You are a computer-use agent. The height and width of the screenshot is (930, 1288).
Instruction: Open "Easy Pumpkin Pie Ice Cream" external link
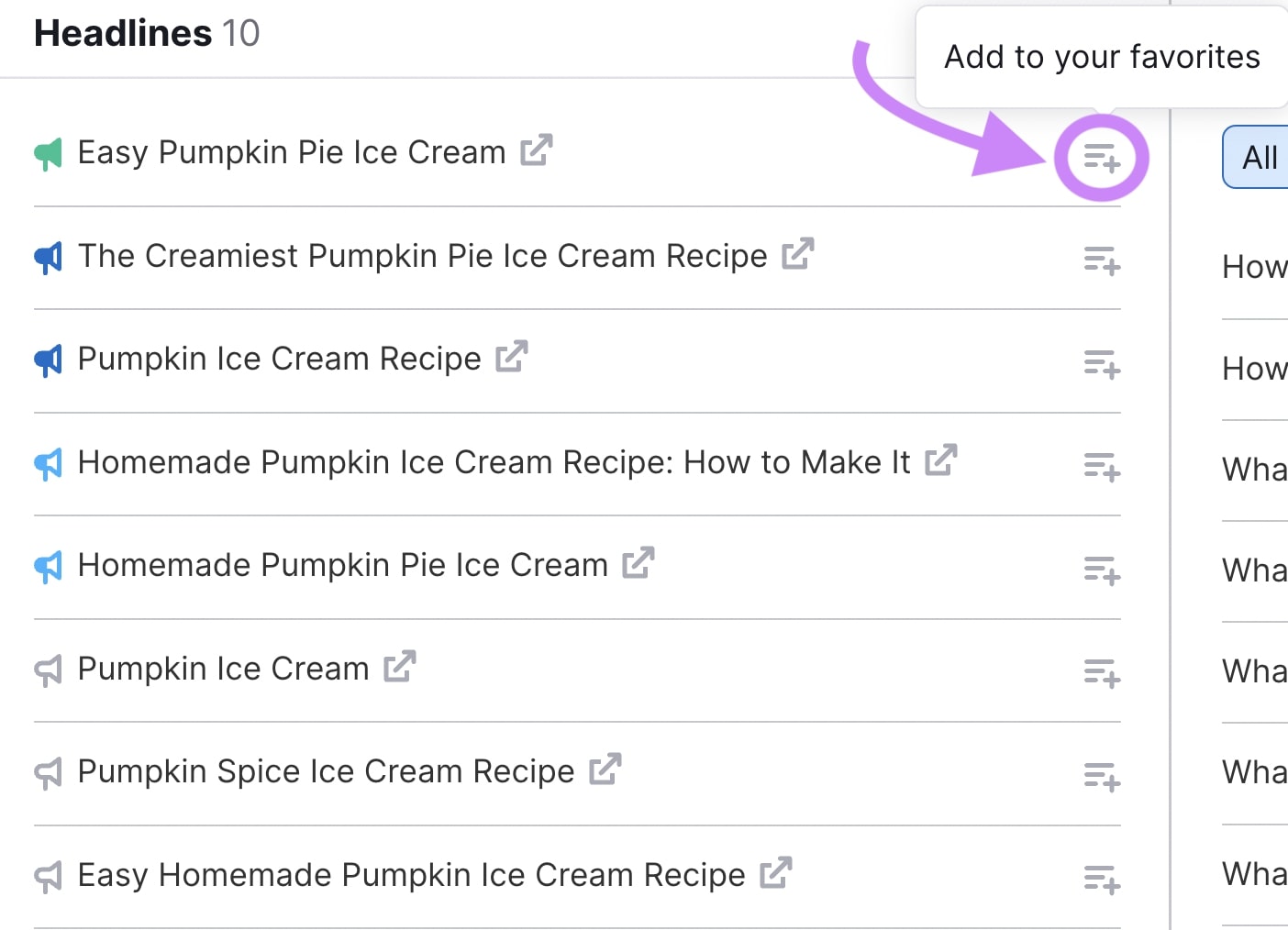tap(537, 149)
